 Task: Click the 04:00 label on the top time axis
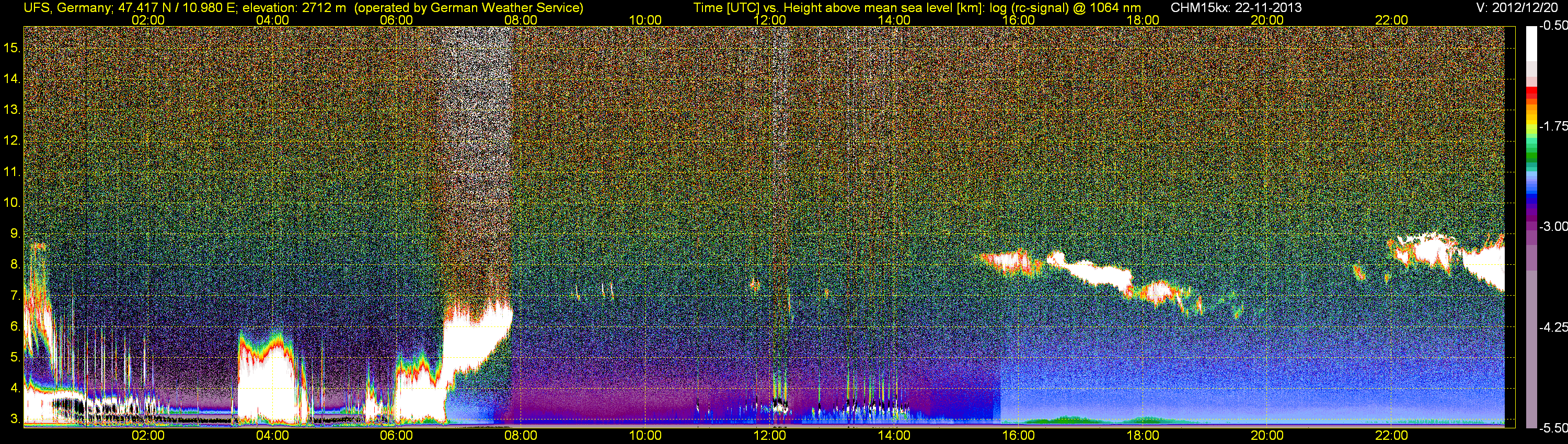(x=272, y=20)
